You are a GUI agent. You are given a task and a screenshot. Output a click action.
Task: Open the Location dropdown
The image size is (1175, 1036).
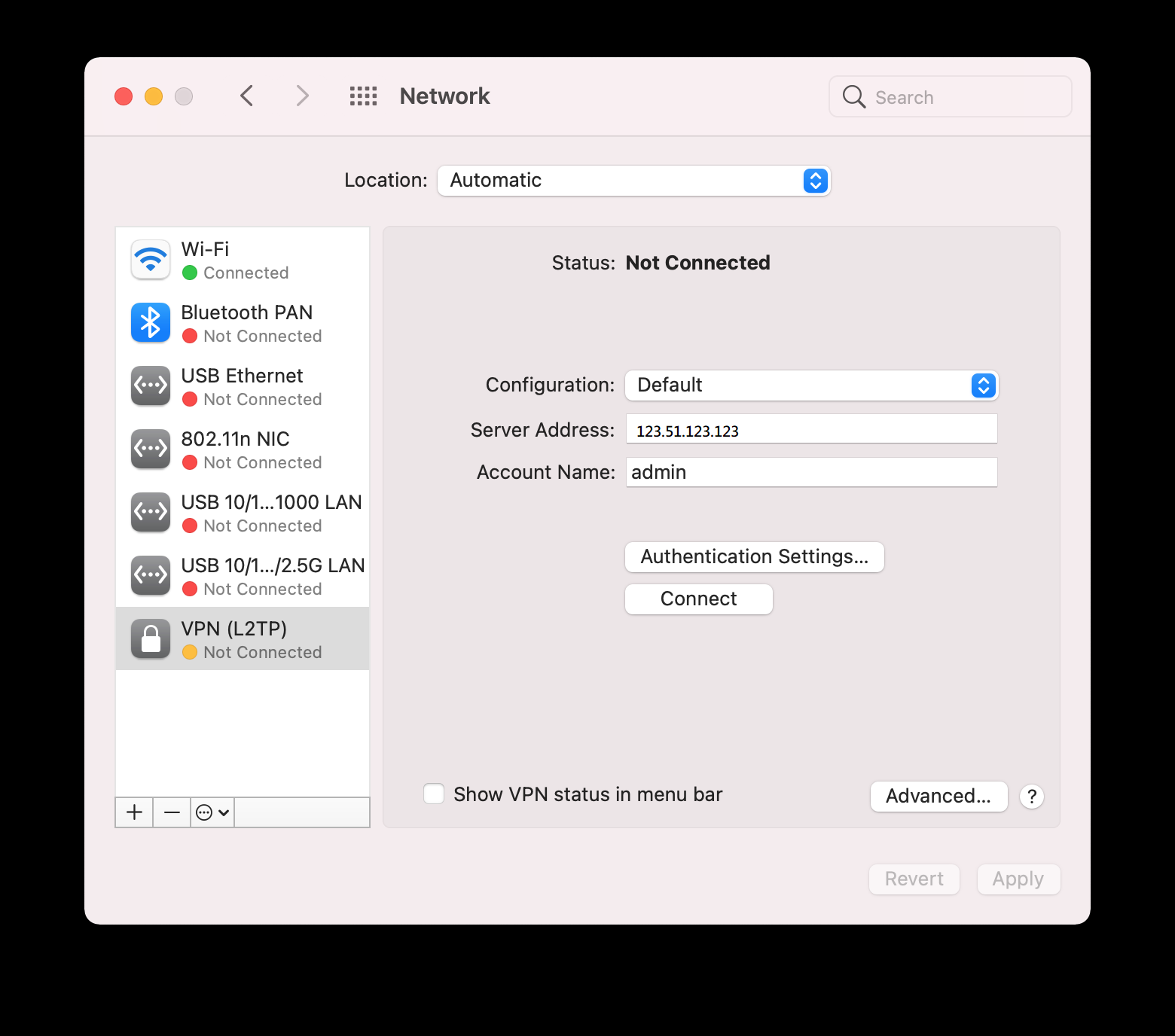point(634,181)
